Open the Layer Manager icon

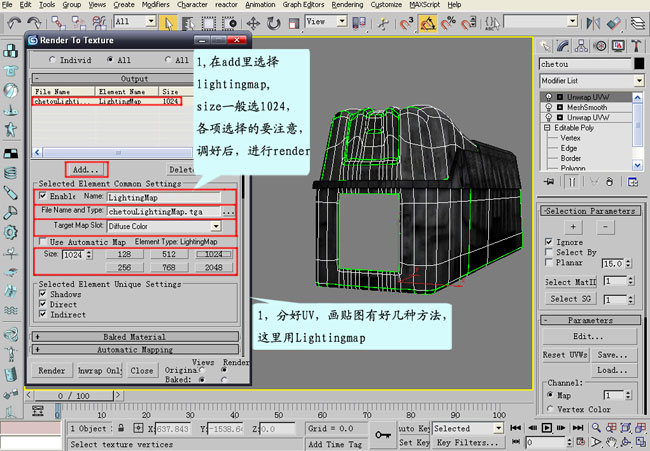(638, 23)
